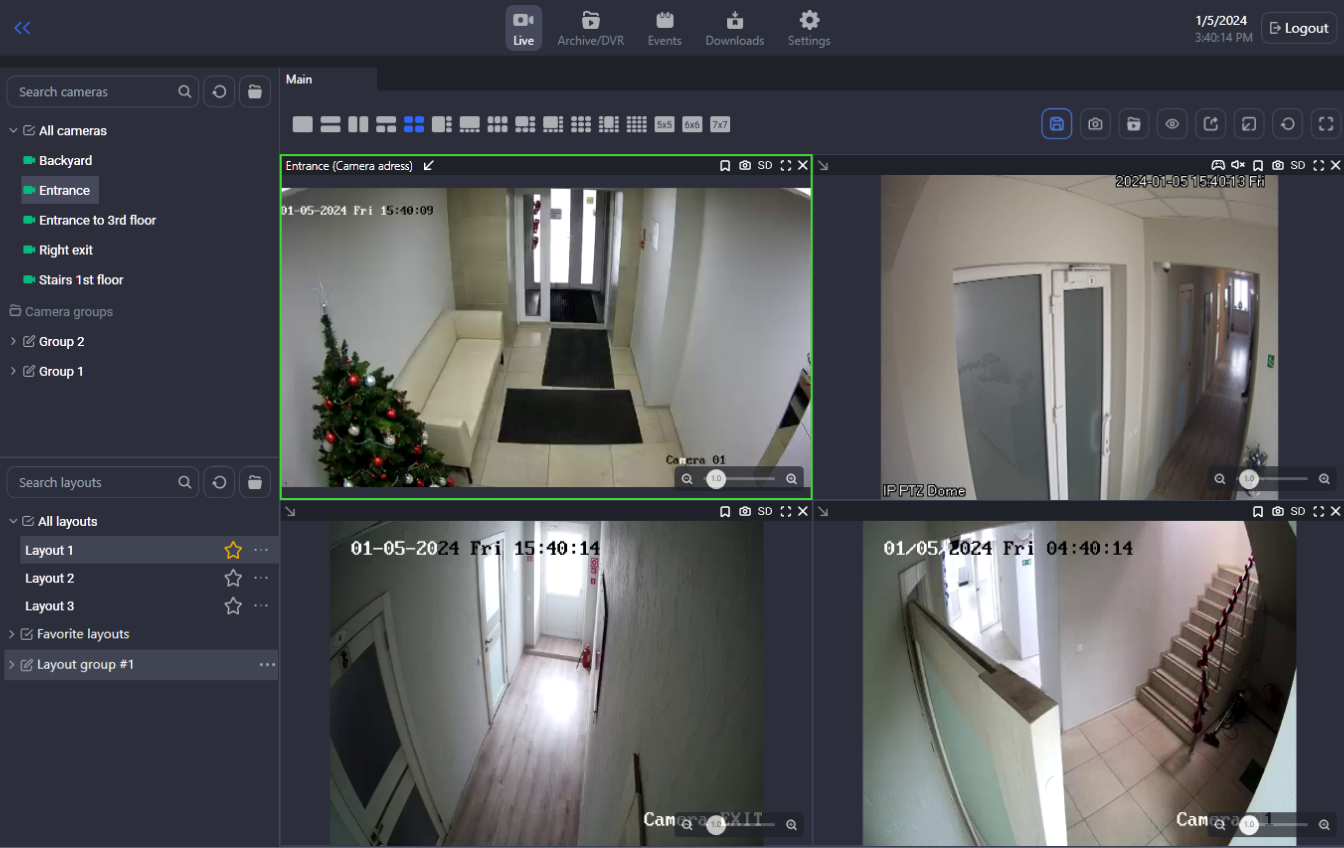Switch to the 6x6 grid layout
The image size is (1344, 848).
(x=692, y=124)
